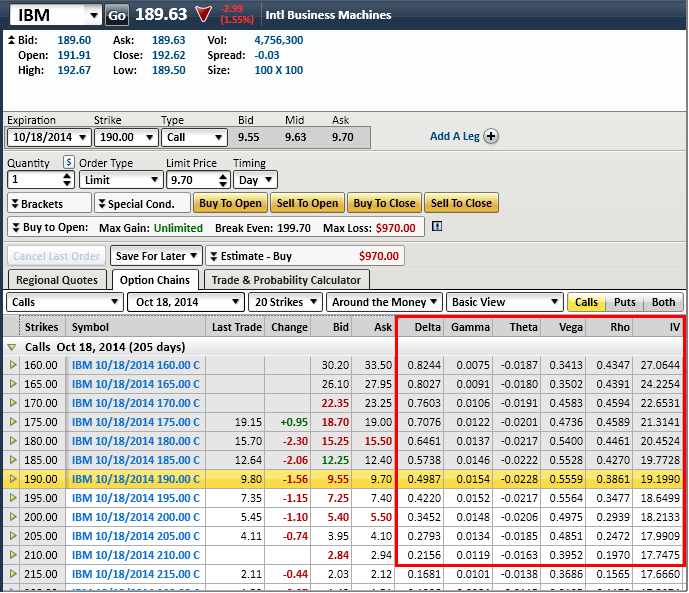Open the Around the Money dropdown

coord(384,302)
